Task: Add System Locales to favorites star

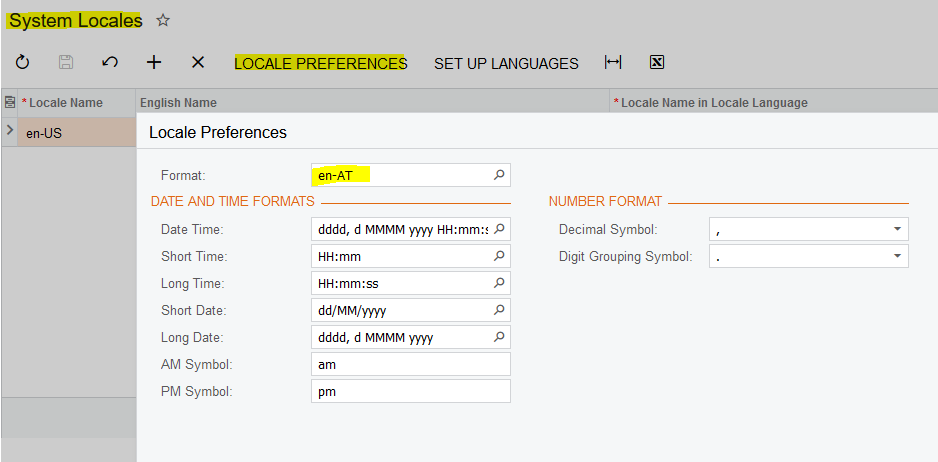Action: (x=164, y=20)
